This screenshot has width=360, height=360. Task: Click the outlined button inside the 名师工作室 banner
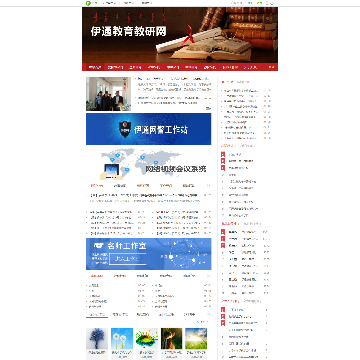point(127,259)
